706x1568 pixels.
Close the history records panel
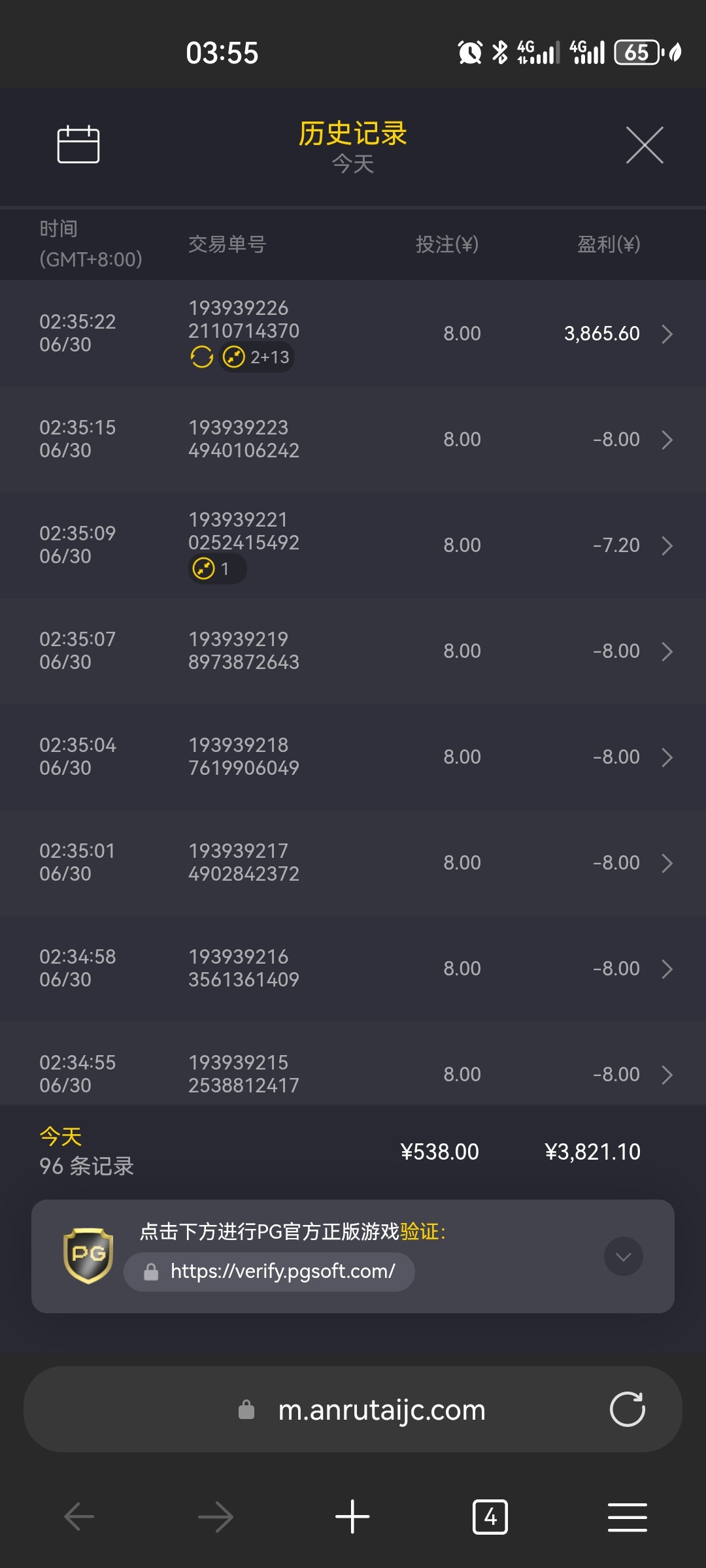click(x=645, y=145)
